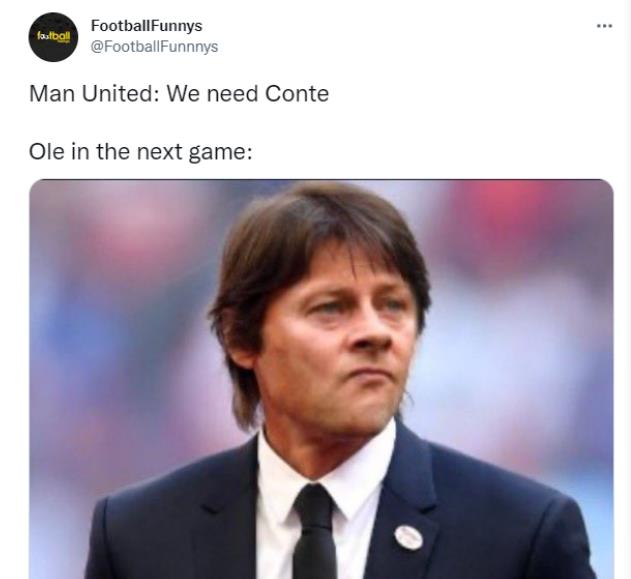Click the "Man United: We need Conte" text
This screenshot has width=631, height=579.
point(179,94)
